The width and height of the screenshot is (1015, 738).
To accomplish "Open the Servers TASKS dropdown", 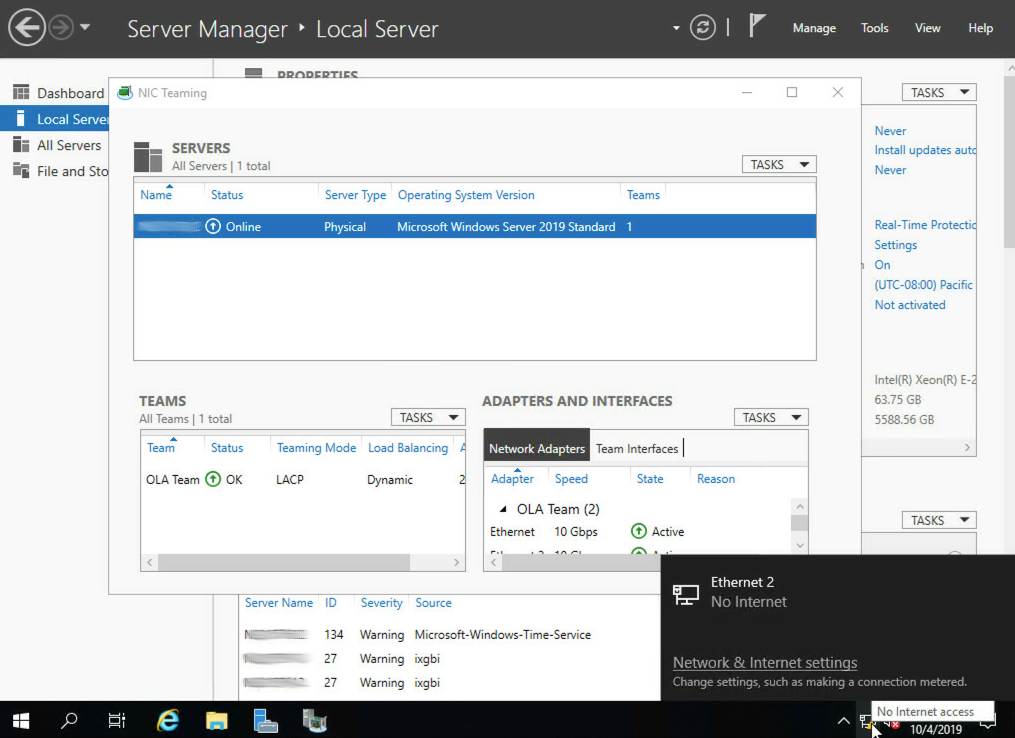I will pyautogui.click(x=779, y=165).
